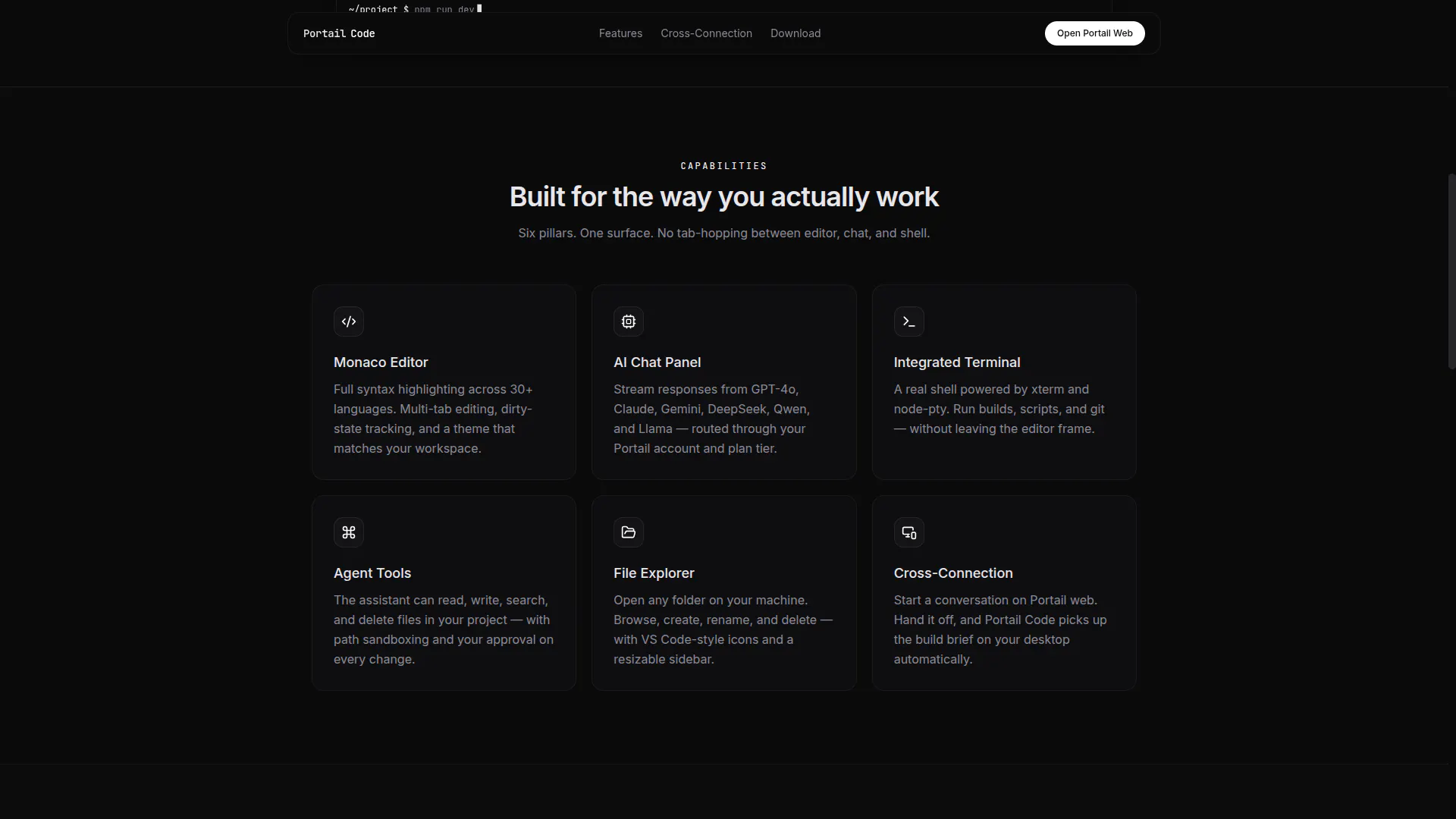Select the Cross-Connection card title
The width and height of the screenshot is (1456, 819).
click(x=953, y=573)
